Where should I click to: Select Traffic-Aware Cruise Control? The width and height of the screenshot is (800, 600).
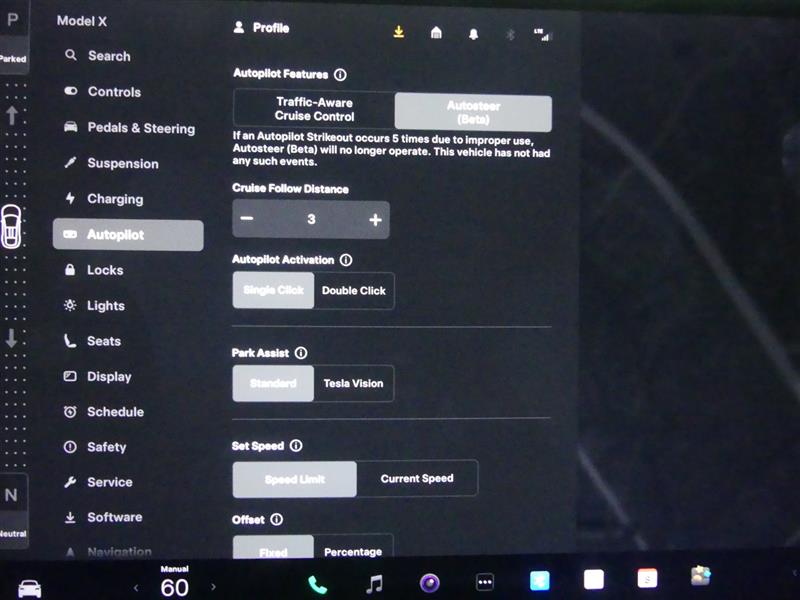pyautogui.click(x=314, y=109)
